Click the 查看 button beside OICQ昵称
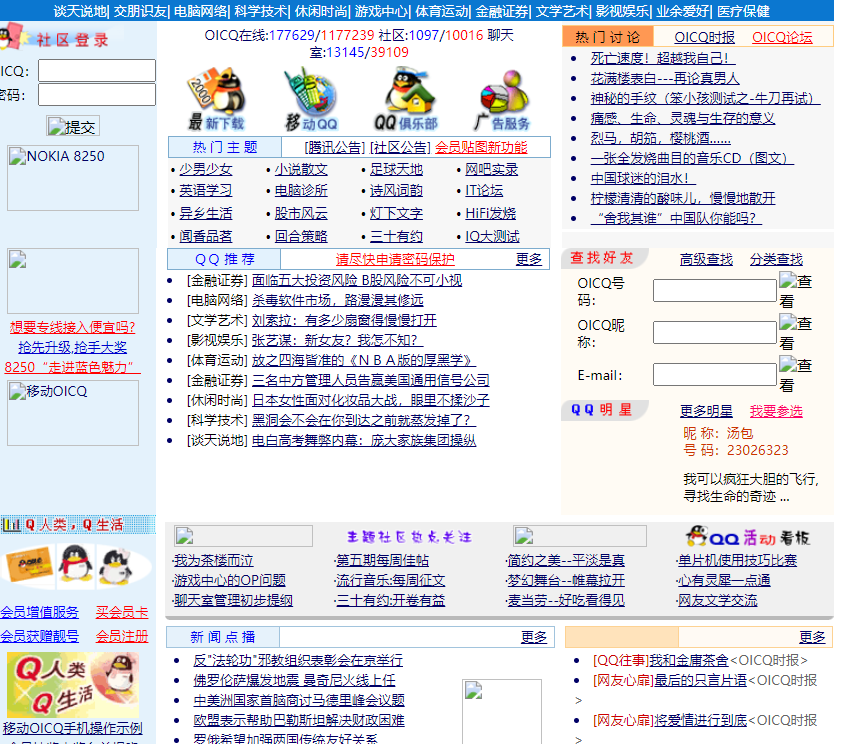 (x=795, y=333)
